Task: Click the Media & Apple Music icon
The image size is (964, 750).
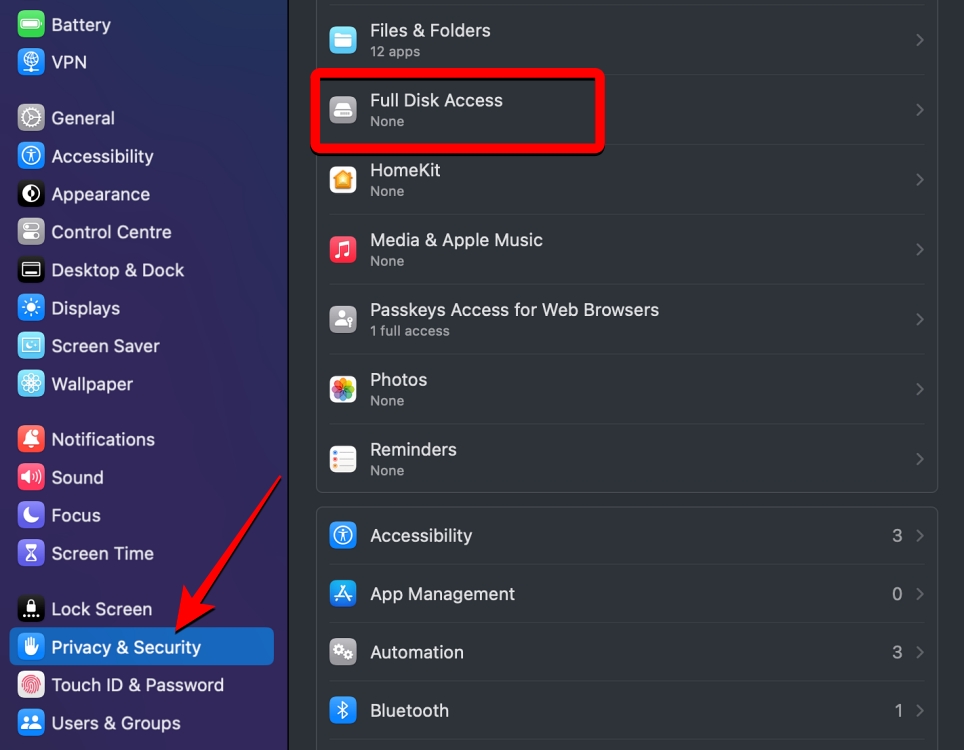Action: [343, 250]
